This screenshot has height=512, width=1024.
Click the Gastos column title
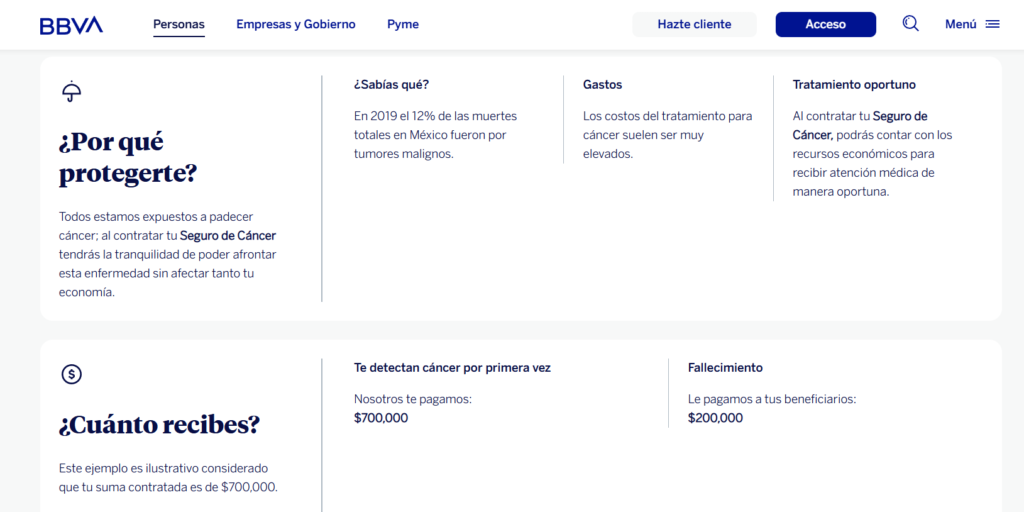[x=602, y=85]
